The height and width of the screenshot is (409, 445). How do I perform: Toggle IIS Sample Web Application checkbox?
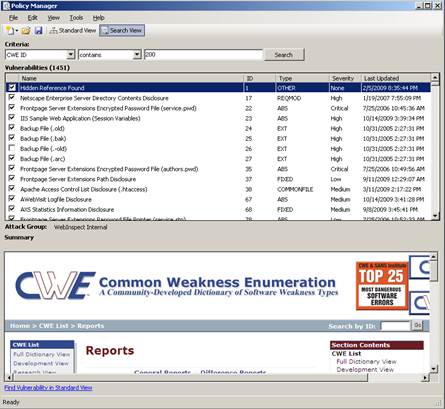[12, 117]
